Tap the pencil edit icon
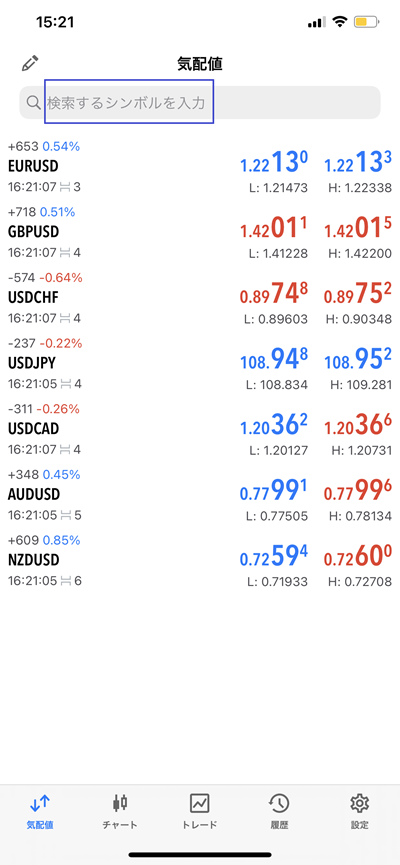The width and height of the screenshot is (400, 865). tap(28, 63)
